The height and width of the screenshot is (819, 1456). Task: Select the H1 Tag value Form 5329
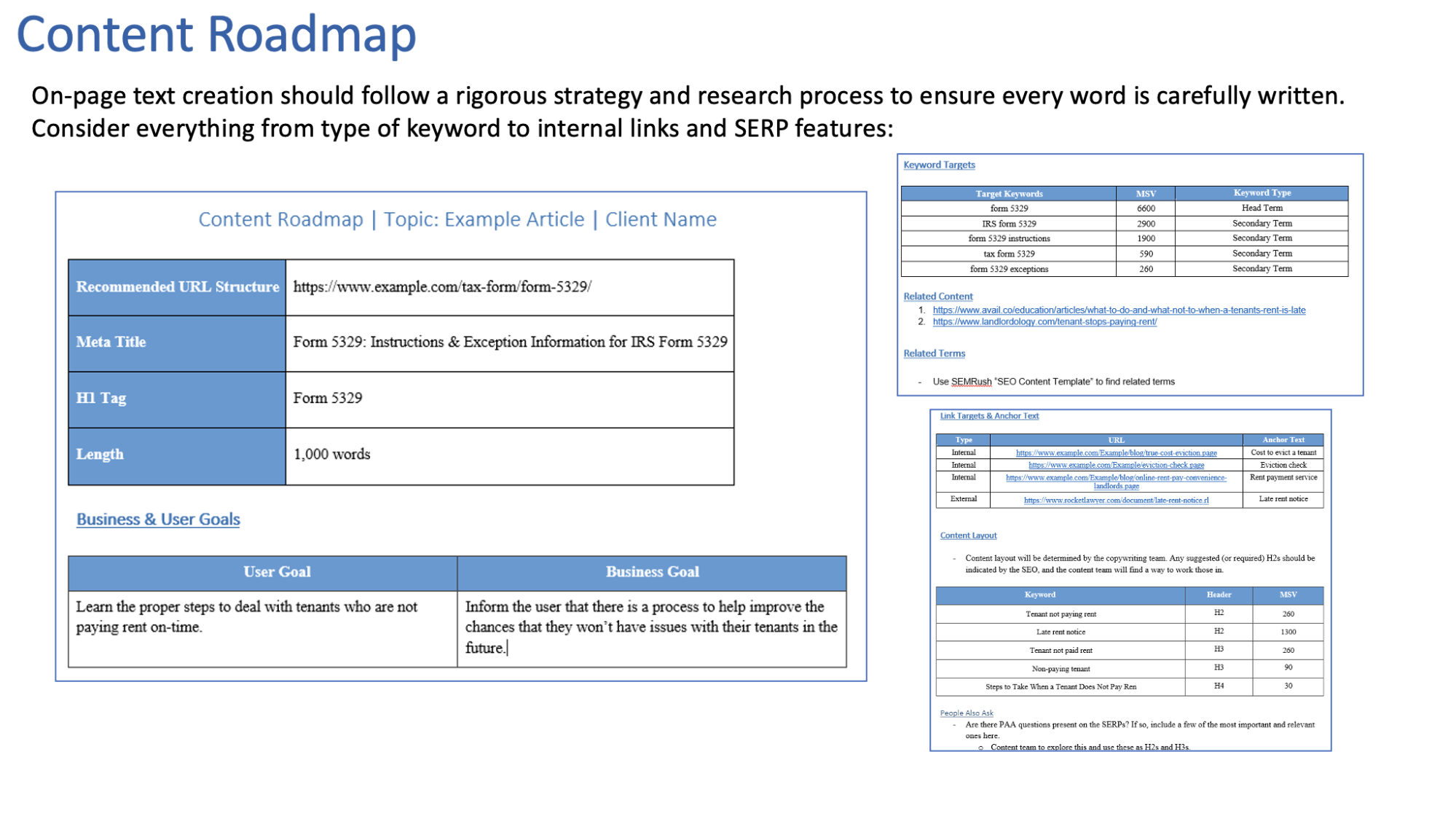coord(328,399)
